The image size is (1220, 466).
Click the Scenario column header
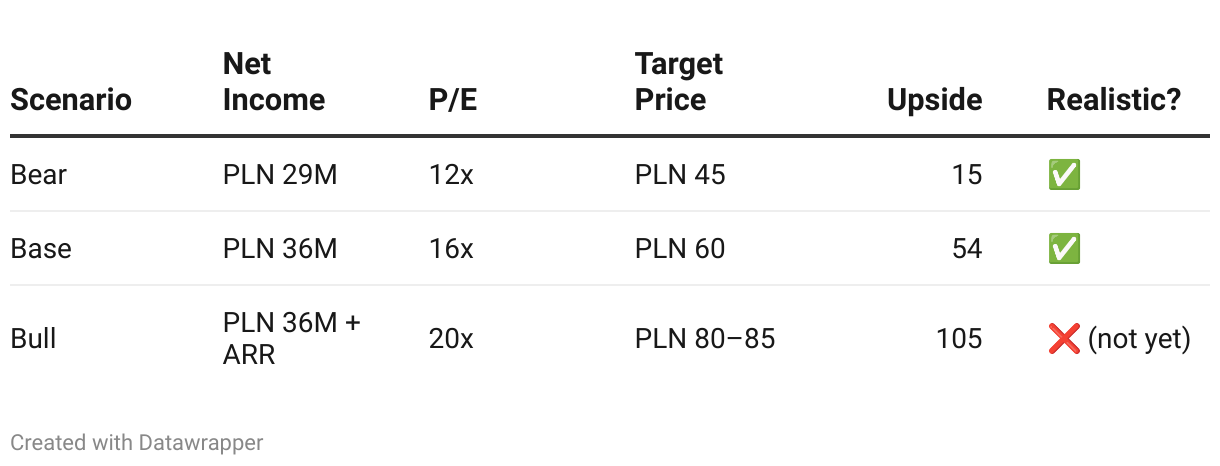[71, 100]
